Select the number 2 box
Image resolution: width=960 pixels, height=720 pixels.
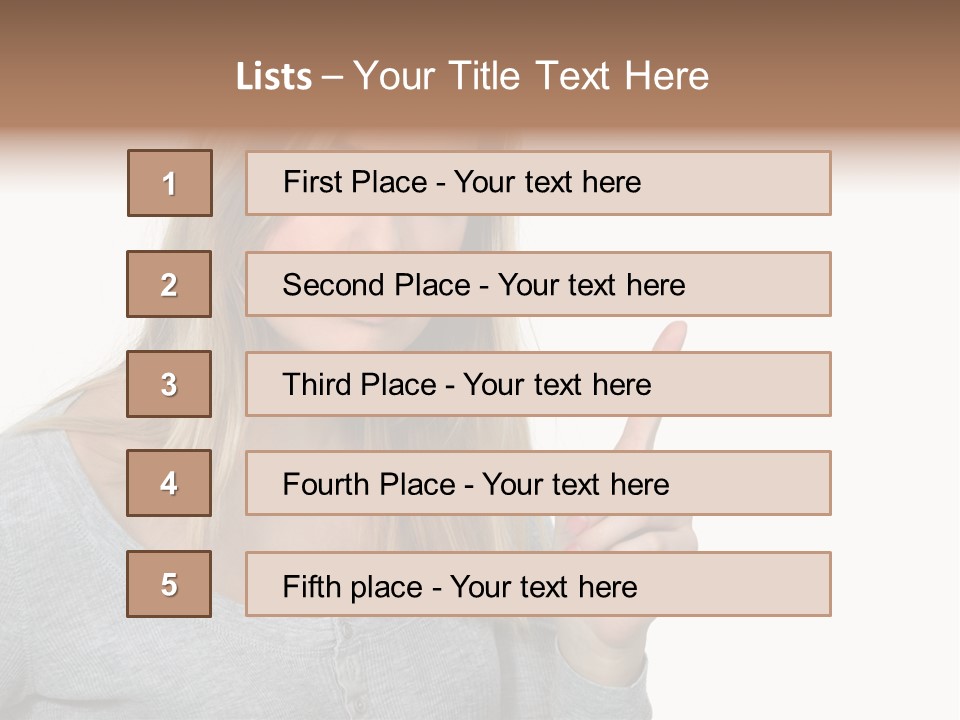(x=169, y=284)
